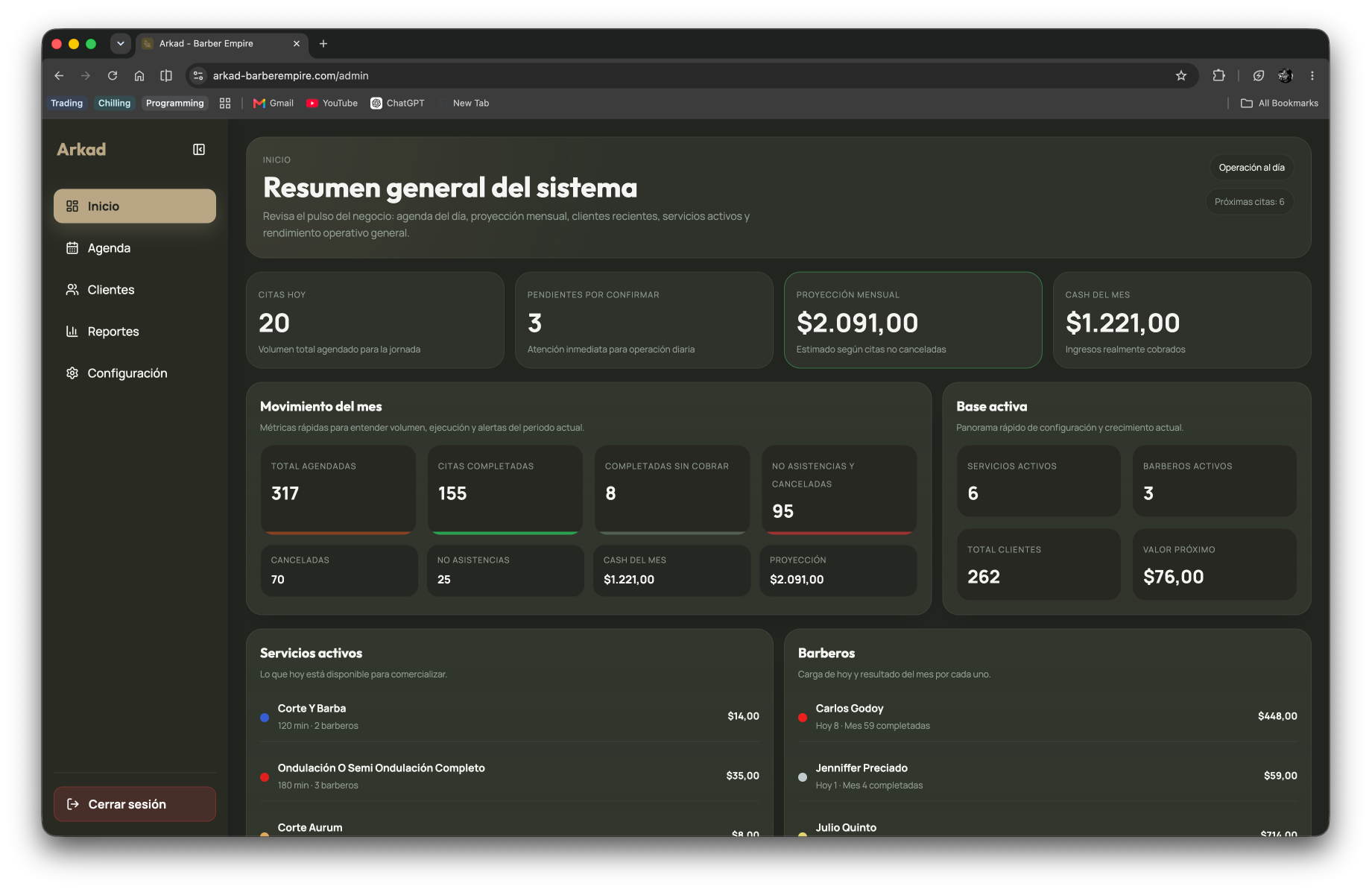
Task: Expand the tab search dropdown arrow
Action: pos(121,44)
